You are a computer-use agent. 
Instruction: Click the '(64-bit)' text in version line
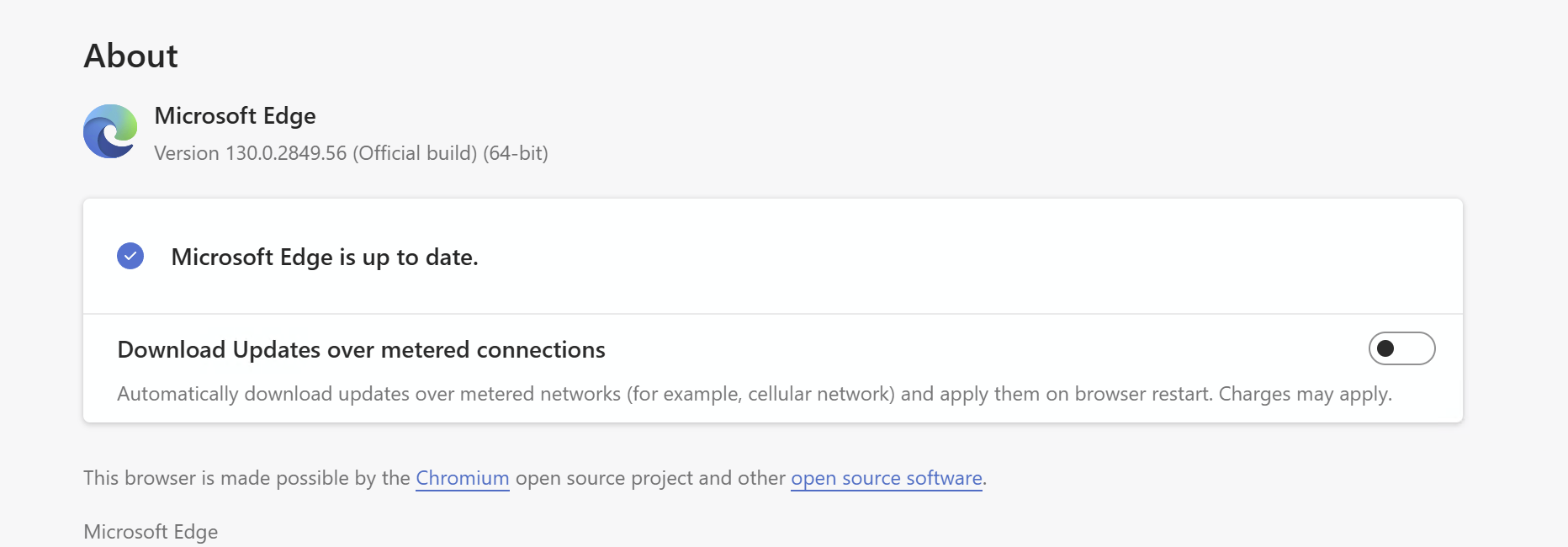516,153
